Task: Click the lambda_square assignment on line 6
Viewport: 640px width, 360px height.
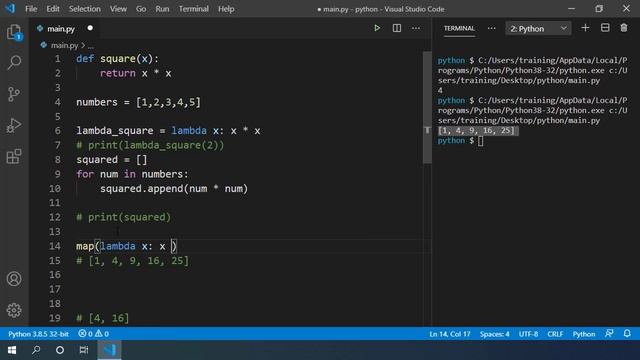Action: [168, 131]
